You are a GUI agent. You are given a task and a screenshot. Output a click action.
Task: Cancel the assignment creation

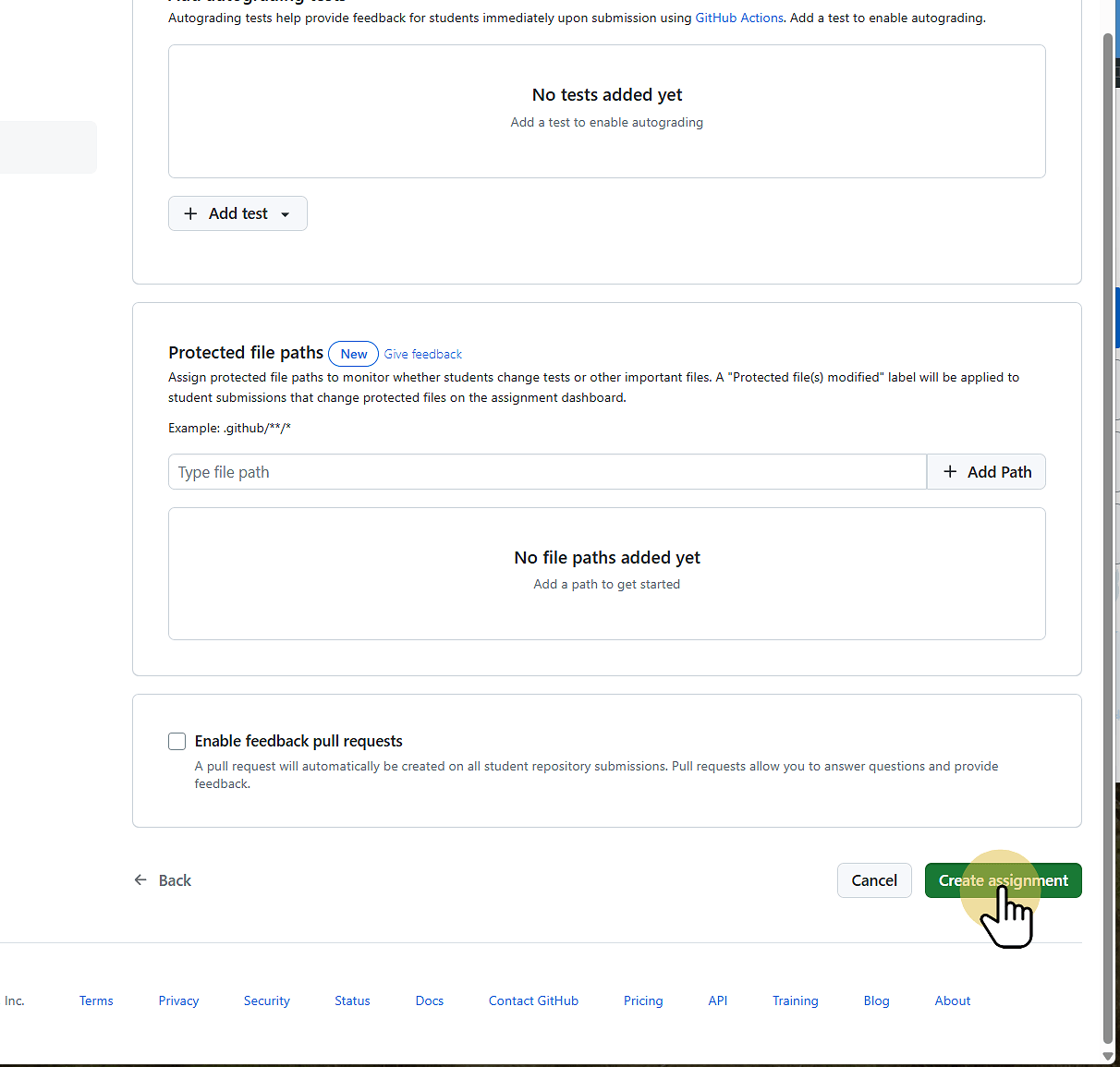[873, 879]
